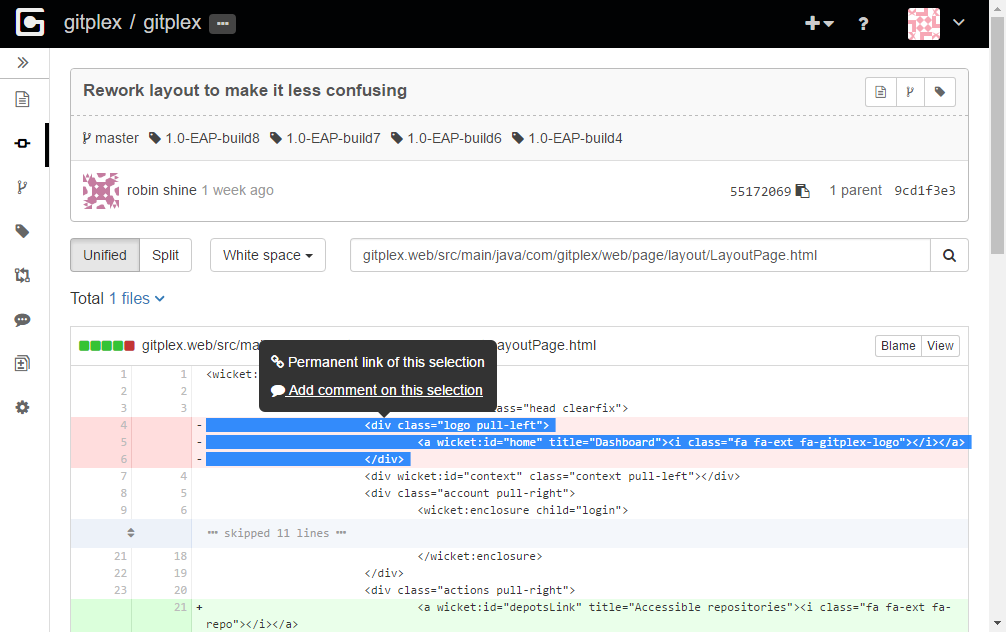Click the diff stat colored bar
Viewport: 1006px width, 632px height.
(x=107, y=346)
